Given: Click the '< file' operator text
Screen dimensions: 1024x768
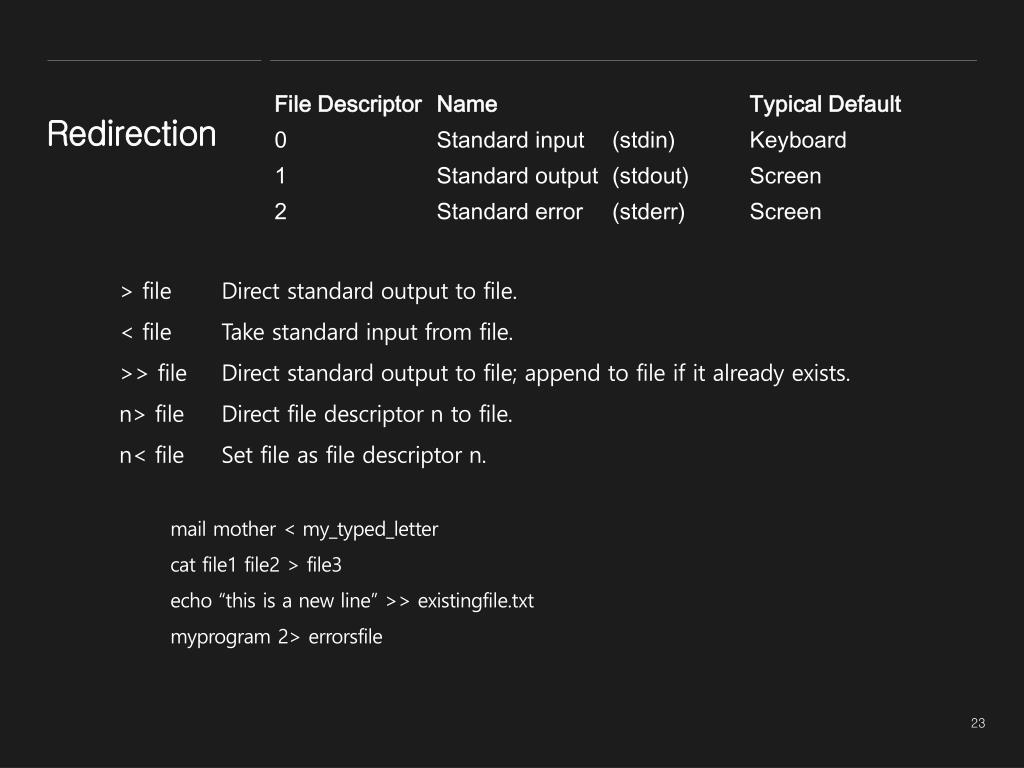Looking at the screenshot, I should (x=146, y=332).
